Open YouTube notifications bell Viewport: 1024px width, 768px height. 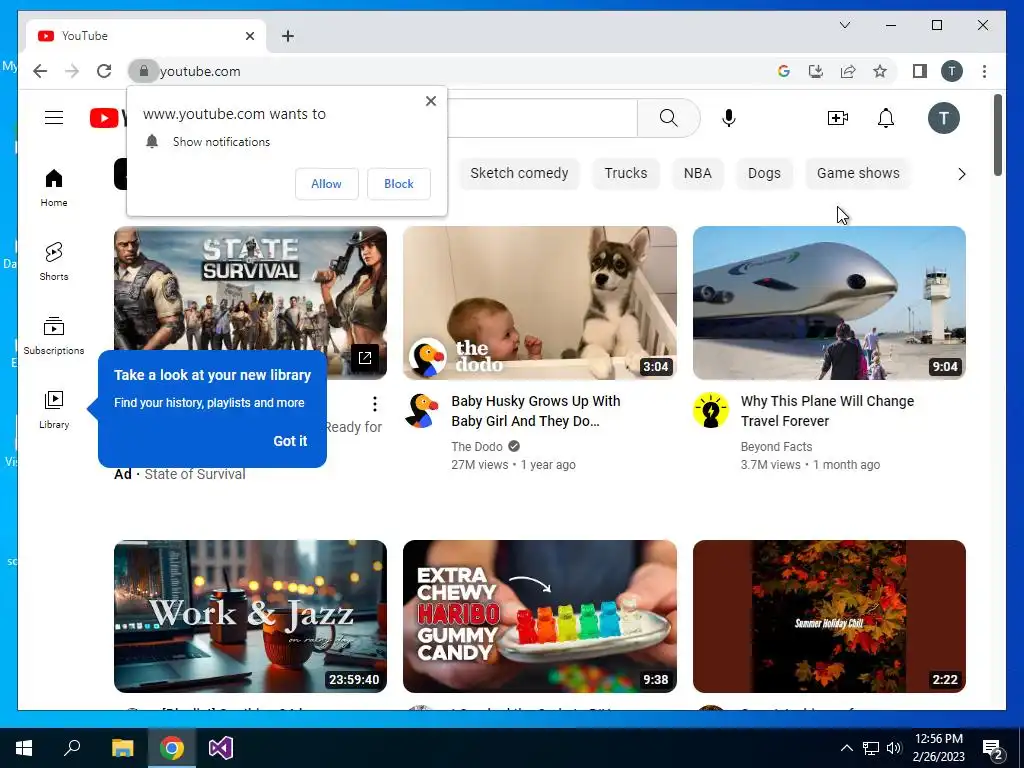coord(886,118)
